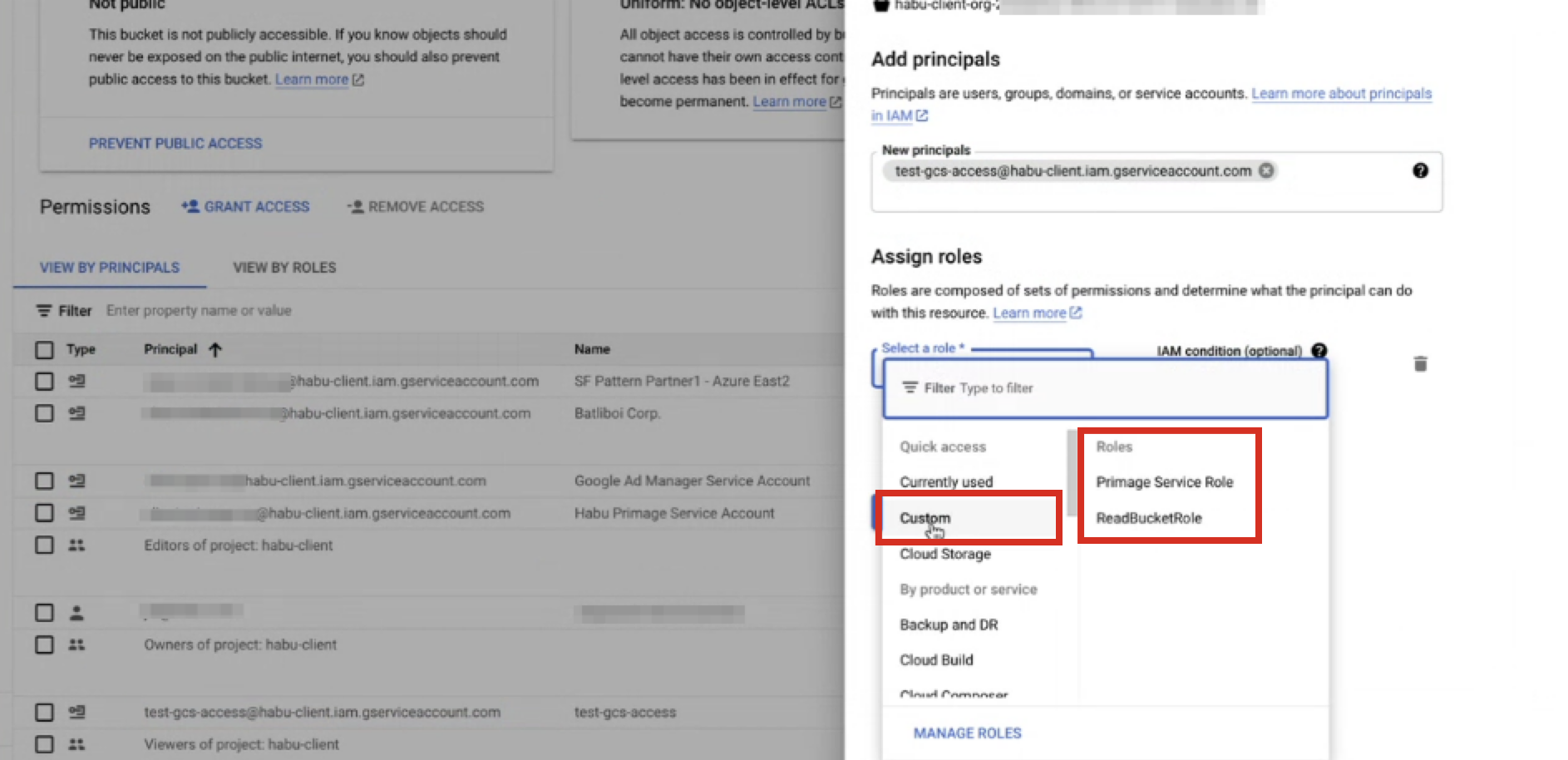Click help icon in New principals field

coord(1420,170)
